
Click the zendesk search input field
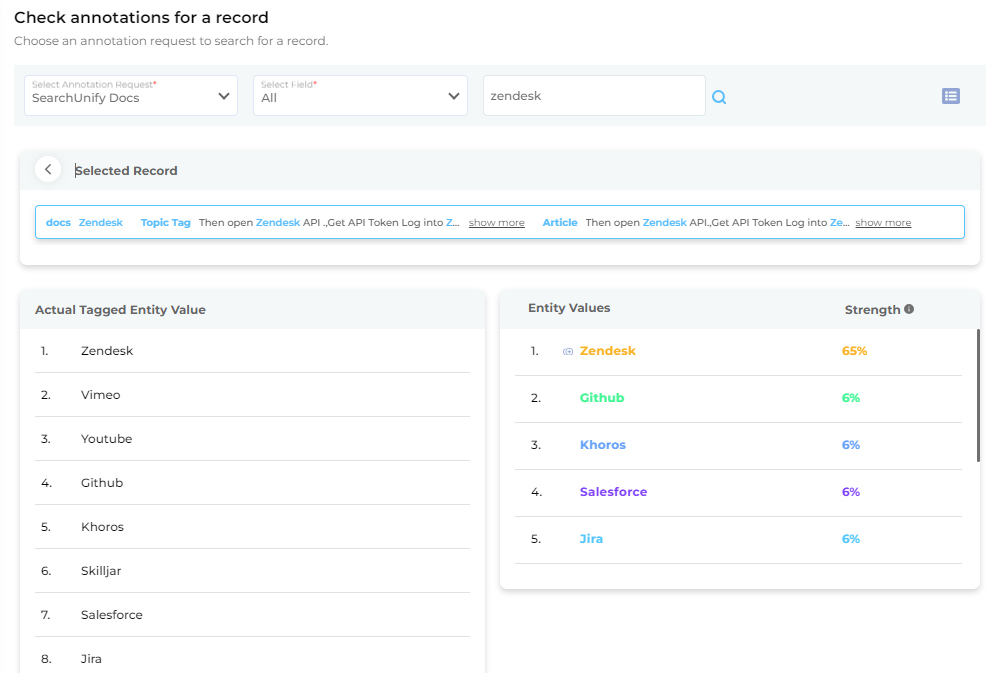pos(594,96)
